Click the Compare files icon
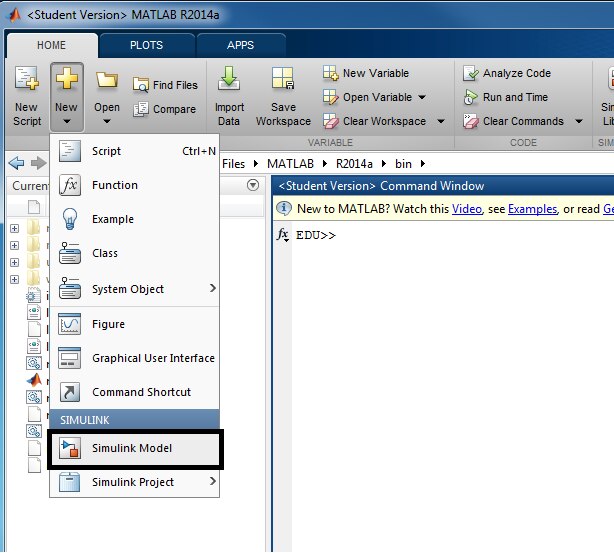This screenshot has width=614, height=553. [141, 109]
